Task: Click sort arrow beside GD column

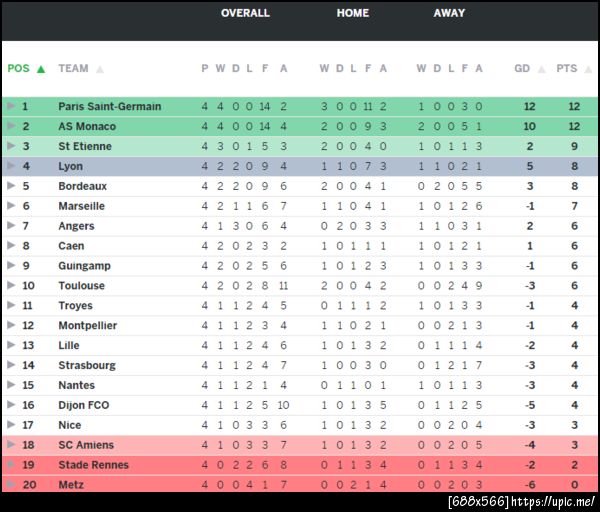Action: (542, 70)
